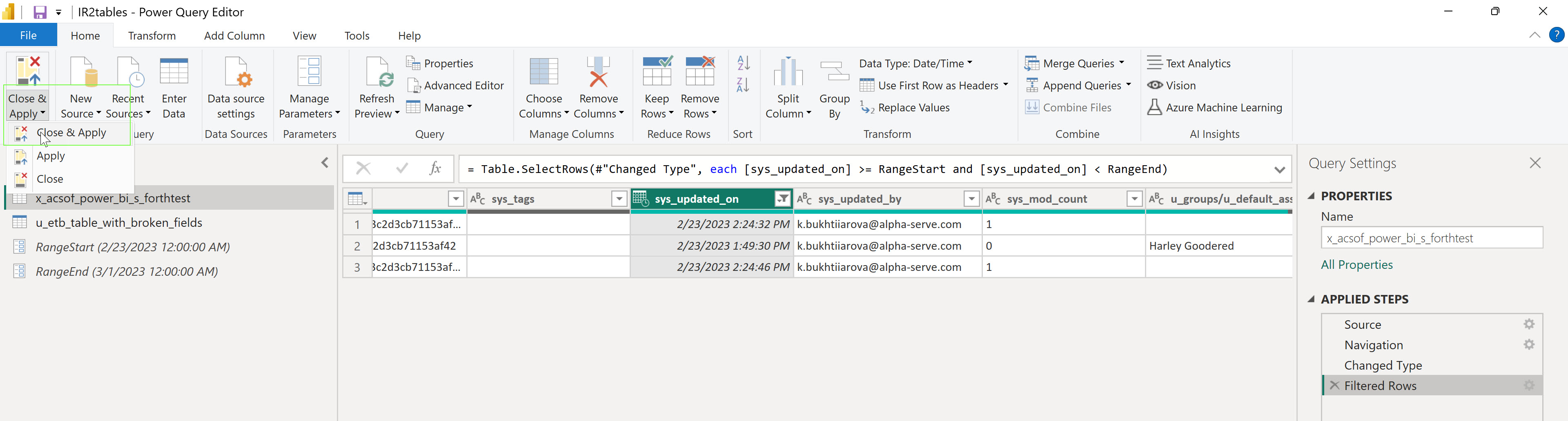Switch to the Transform ribbon tab
Image resolution: width=1568 pixels, height=421 pixels.
point(151,36)
